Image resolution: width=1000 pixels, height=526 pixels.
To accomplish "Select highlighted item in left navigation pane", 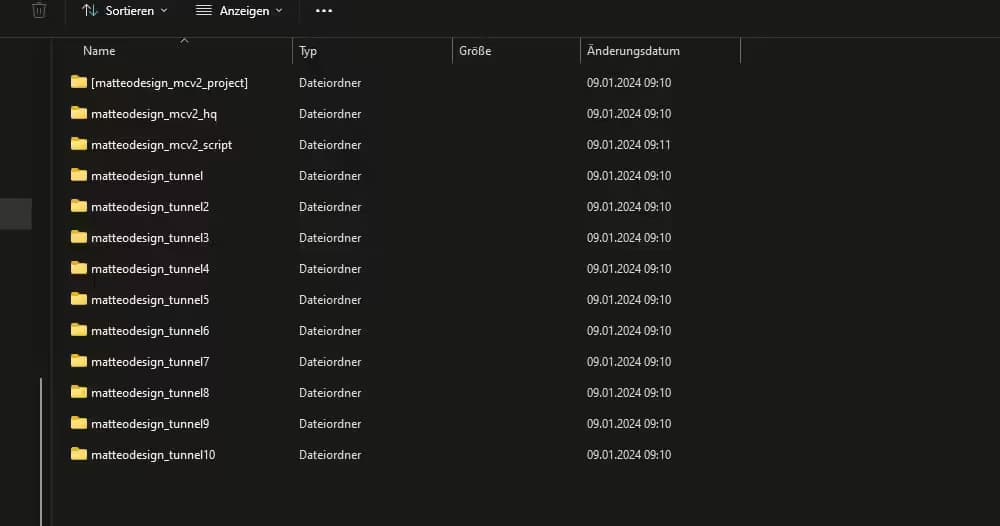I will coord(16,214).
